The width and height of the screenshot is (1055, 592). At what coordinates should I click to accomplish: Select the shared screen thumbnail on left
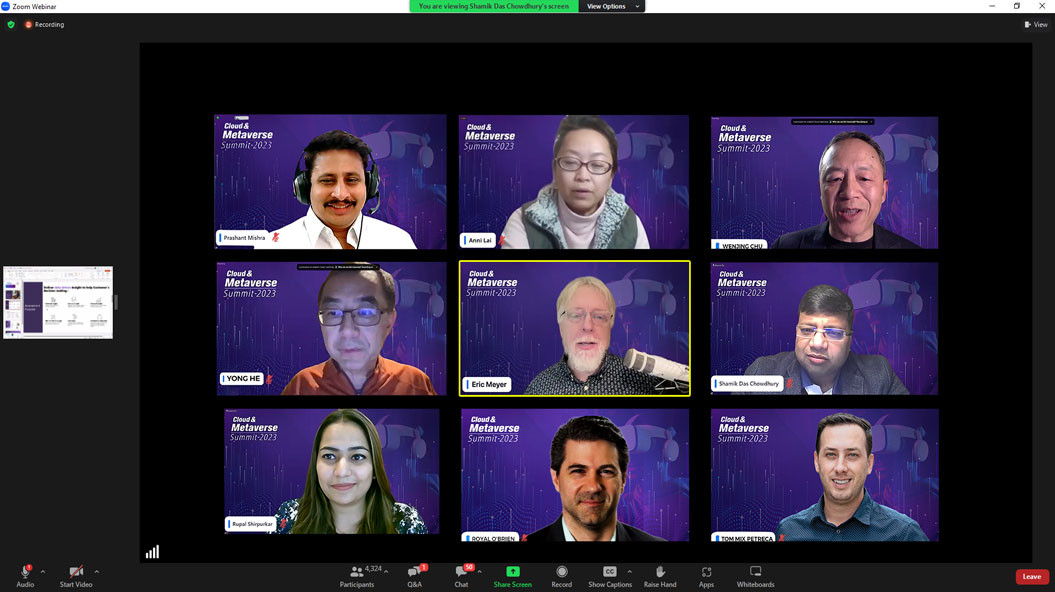[x=58, y=302]
